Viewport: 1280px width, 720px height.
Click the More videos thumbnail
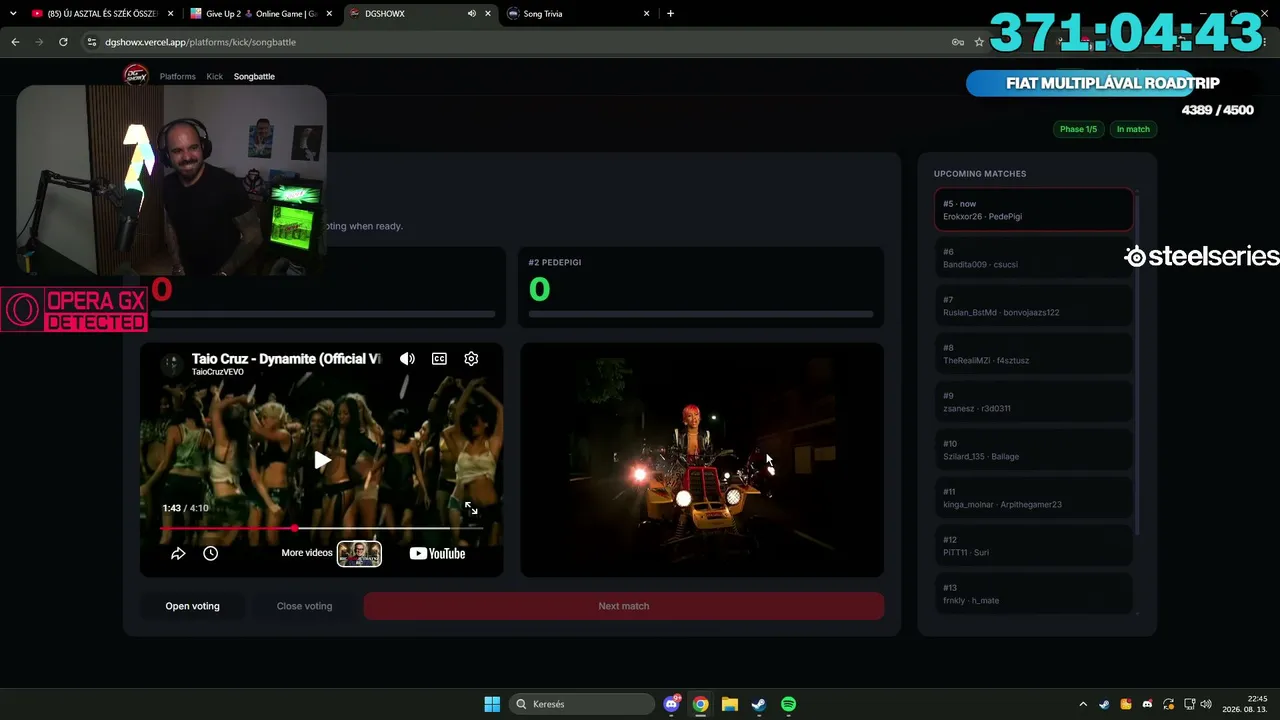pos(359,553)
